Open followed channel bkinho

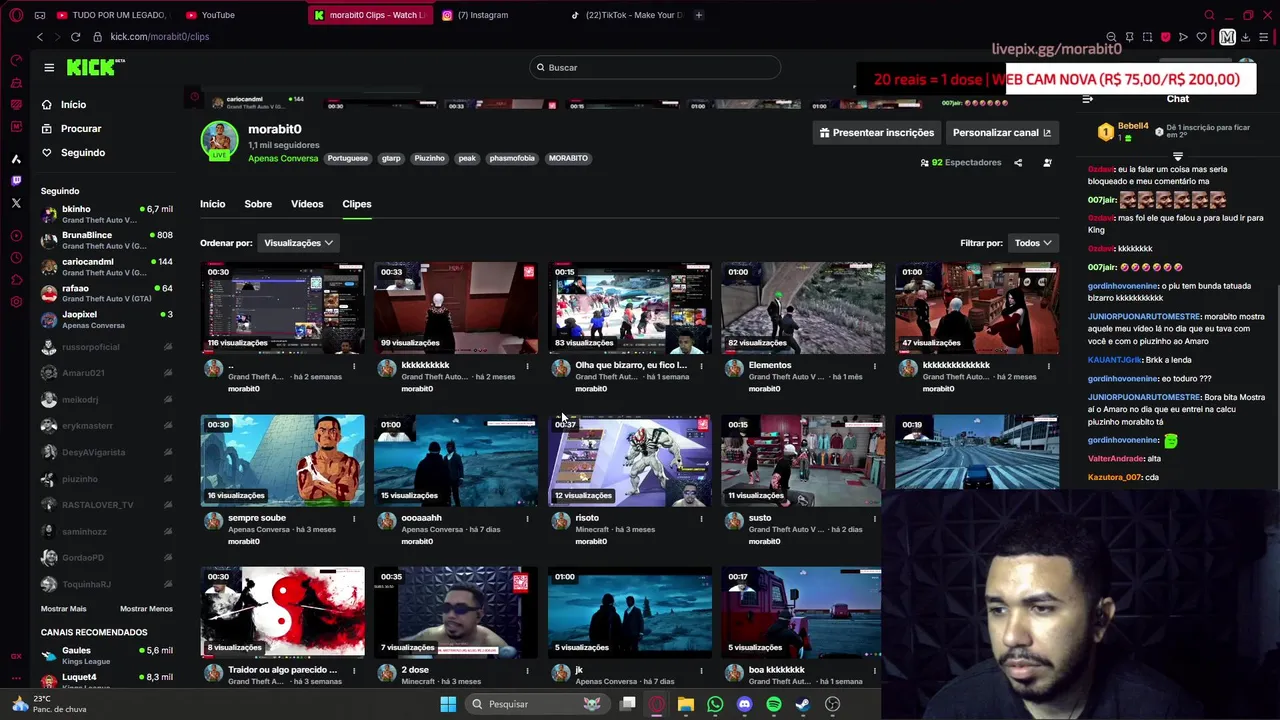106,214
